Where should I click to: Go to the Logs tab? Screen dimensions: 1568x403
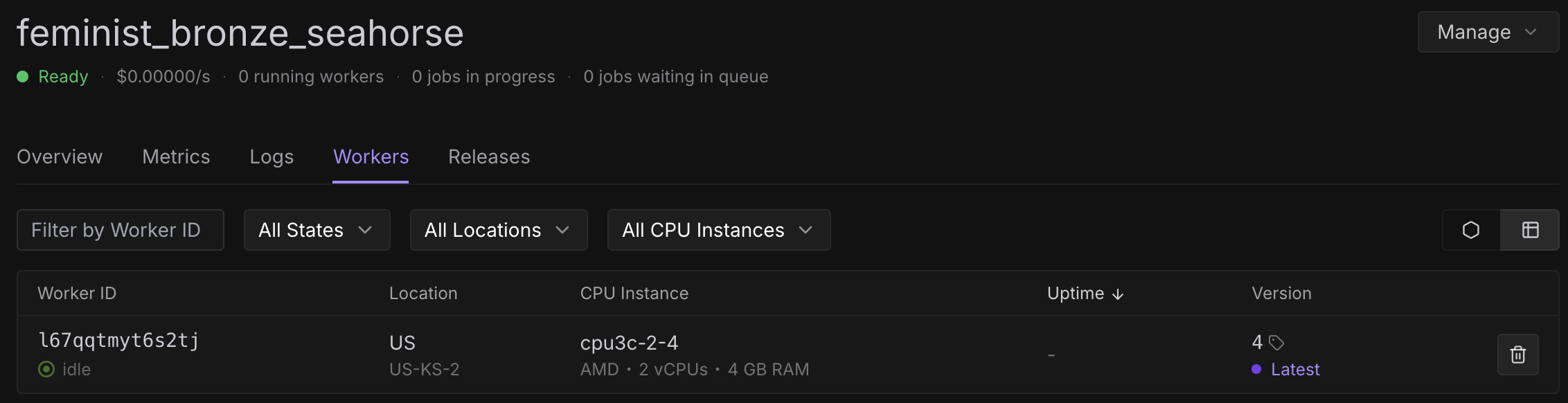coord(271,157)
